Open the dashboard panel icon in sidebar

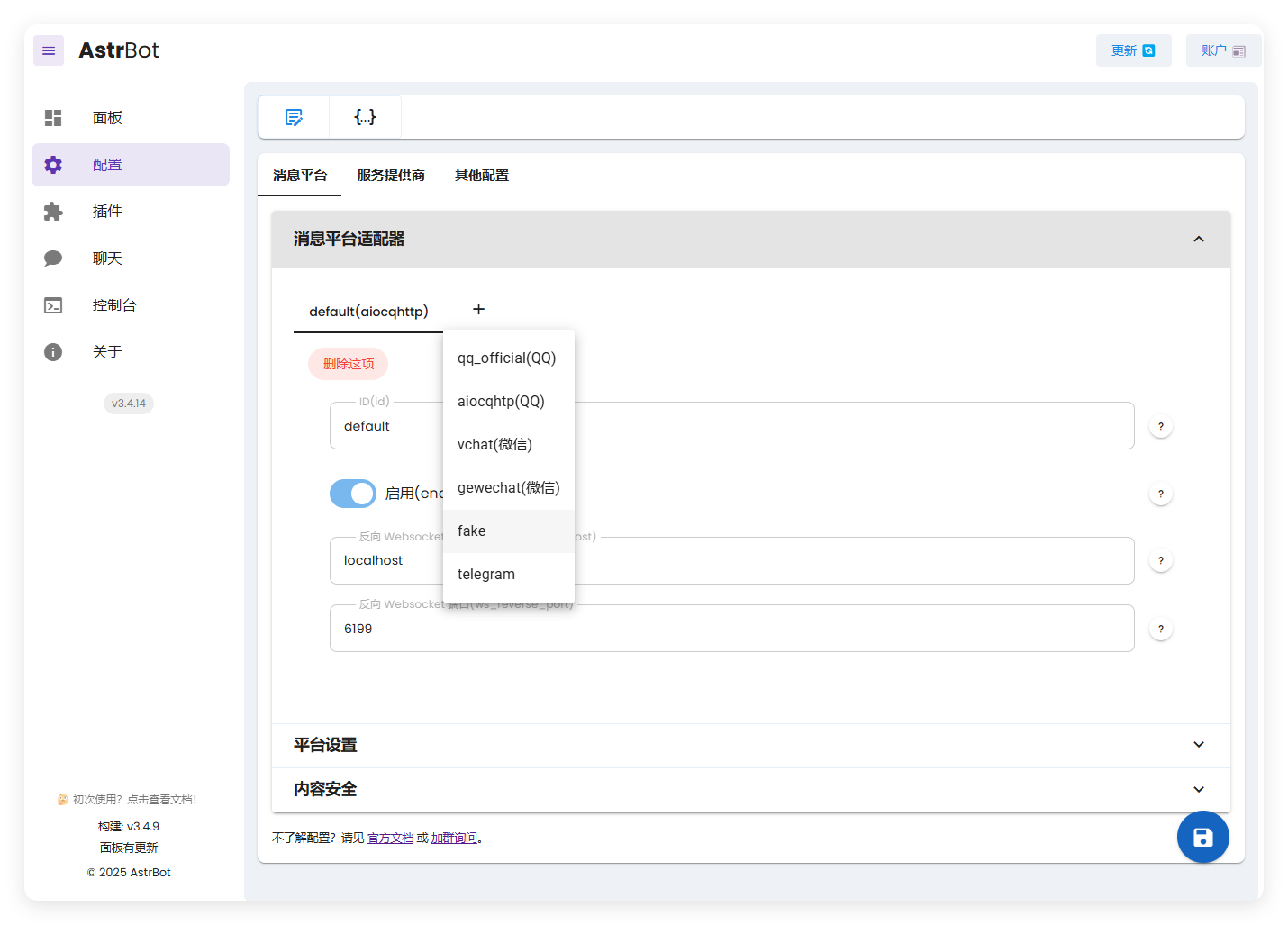pos(53,118)
